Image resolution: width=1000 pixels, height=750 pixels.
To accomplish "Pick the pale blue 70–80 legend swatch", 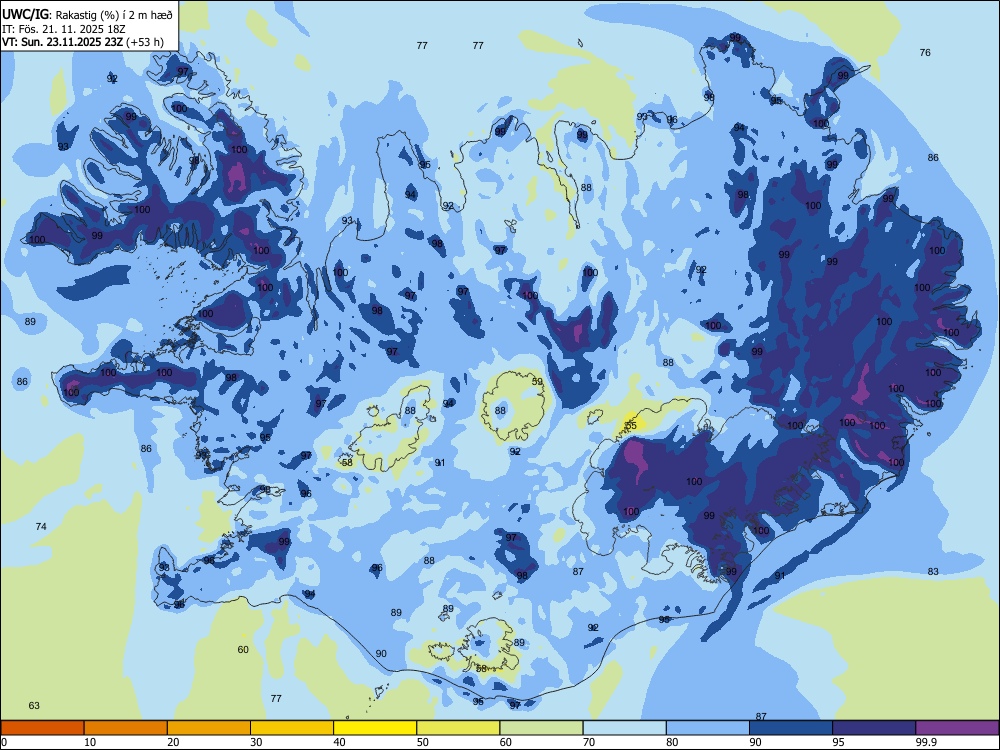I will pos(624,728).
